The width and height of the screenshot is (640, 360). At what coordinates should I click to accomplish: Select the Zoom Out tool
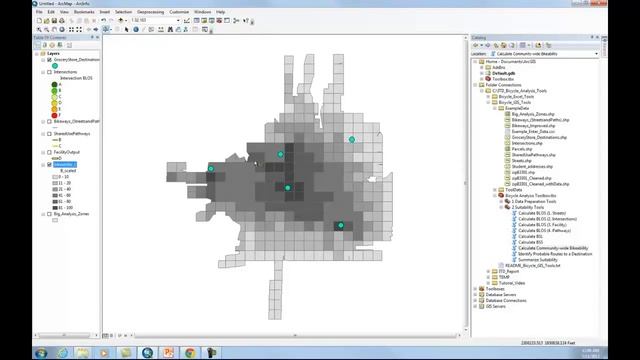coord(47,29)
